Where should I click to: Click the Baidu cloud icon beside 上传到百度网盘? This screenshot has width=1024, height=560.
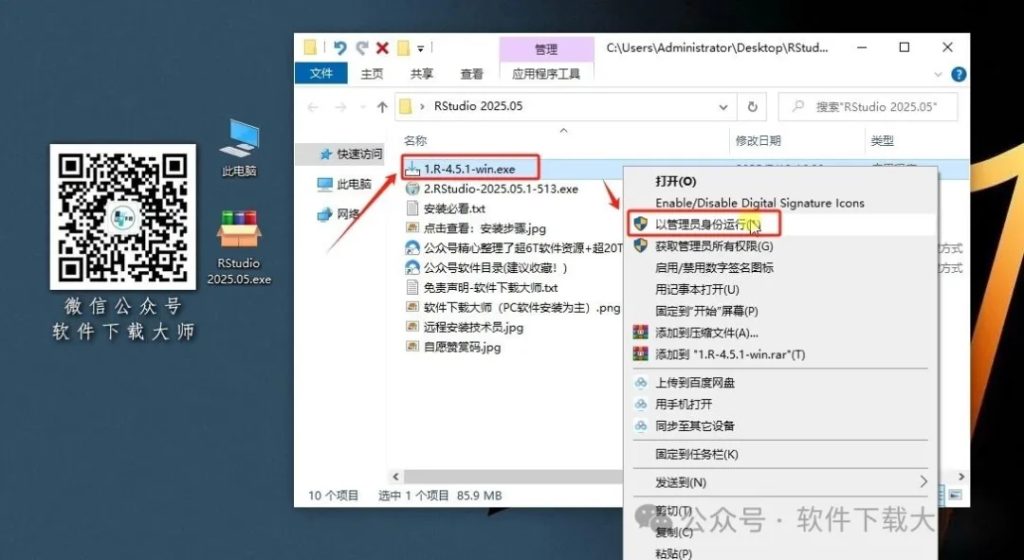coord(641,382)
